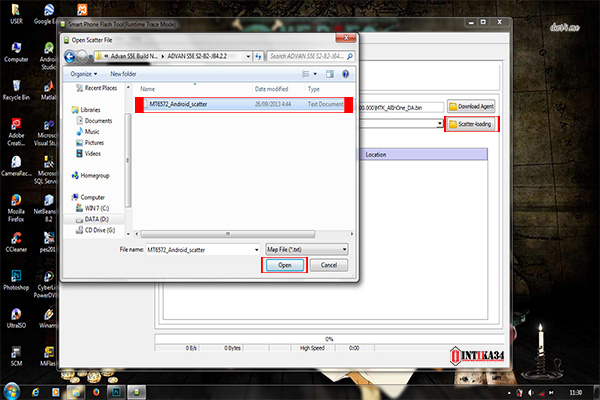Select WIN 7 (C:) drive
The height and width of the screenshot is (400, 600).
(x=92, y=208)
